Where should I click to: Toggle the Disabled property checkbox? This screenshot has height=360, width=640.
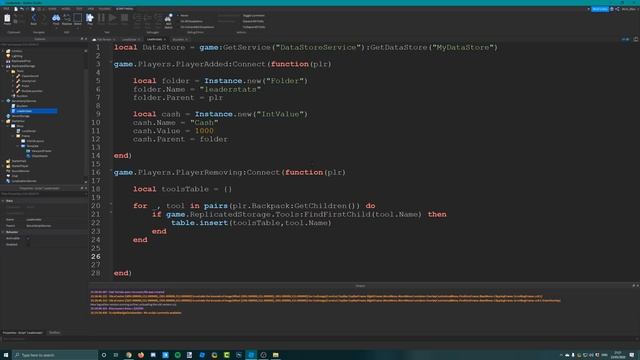coord(28,244)
